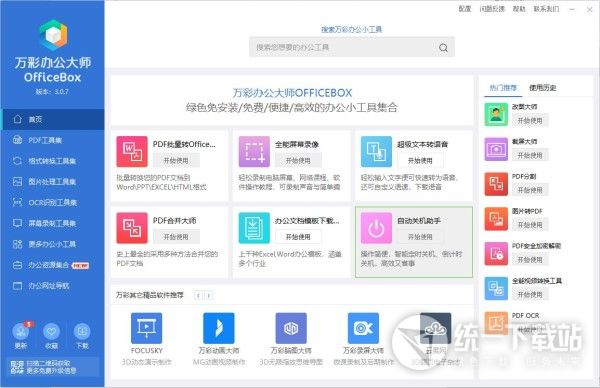Image resolution: width=600 pixels, height=388 pixels.
Task: Open 配置 settings in top bar
Action: 465,9
